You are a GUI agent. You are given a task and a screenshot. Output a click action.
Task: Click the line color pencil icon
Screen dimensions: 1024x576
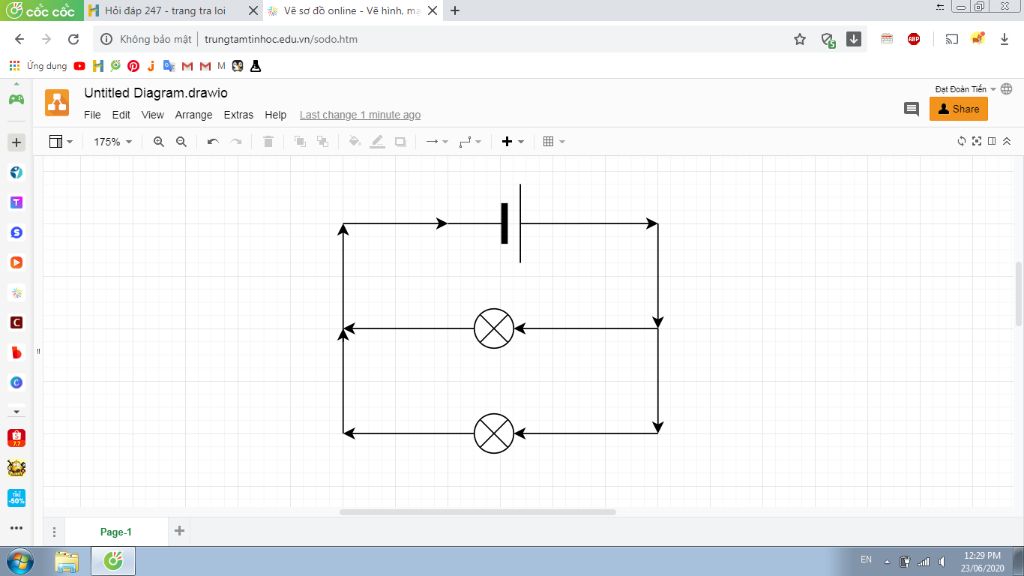(x=377, y=142)
